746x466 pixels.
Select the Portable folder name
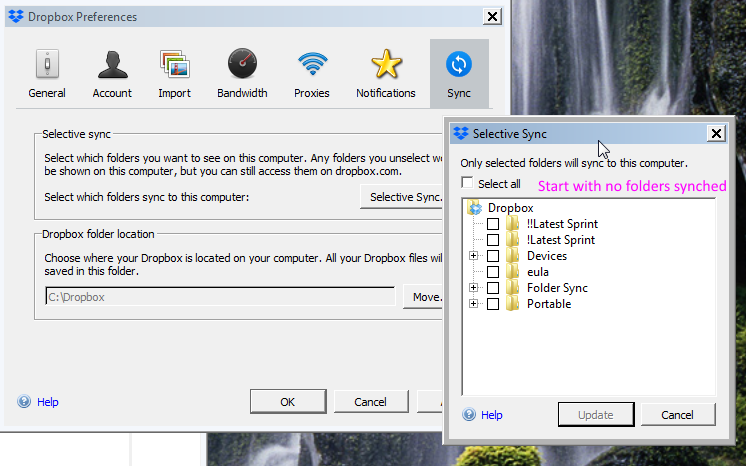click(549, 304)
